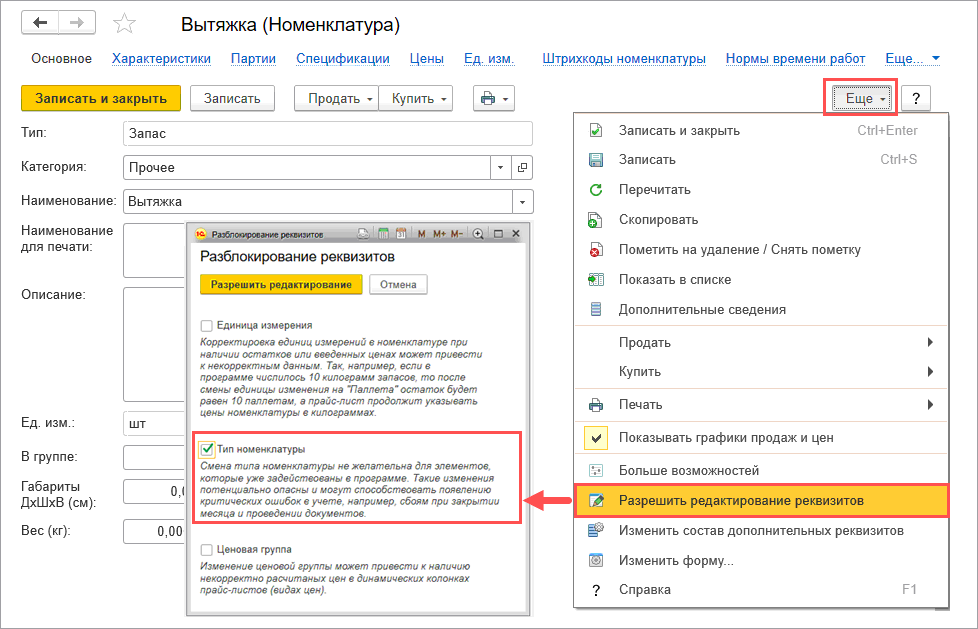Open the Характеристики tab
Viewport: 978px width, 629px height.
tap(161, 59)
